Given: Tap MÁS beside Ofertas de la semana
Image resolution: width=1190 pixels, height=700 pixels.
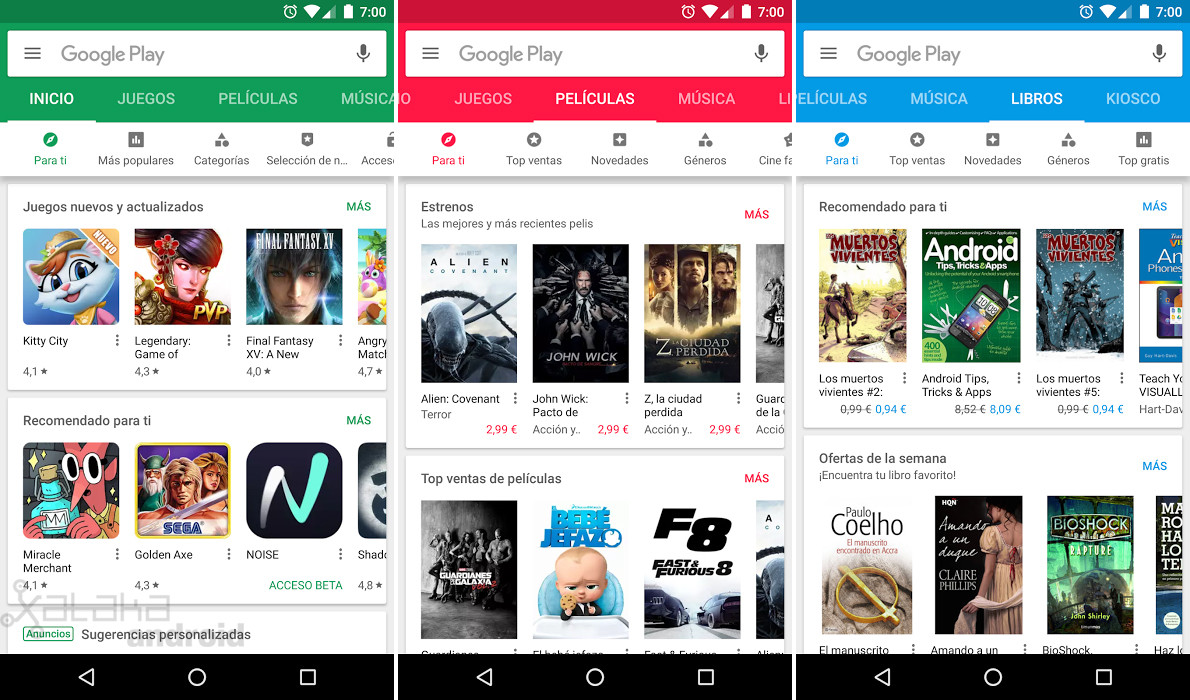Looking at the screenshot, I should pyautogui.click(x=1154, y=466).
